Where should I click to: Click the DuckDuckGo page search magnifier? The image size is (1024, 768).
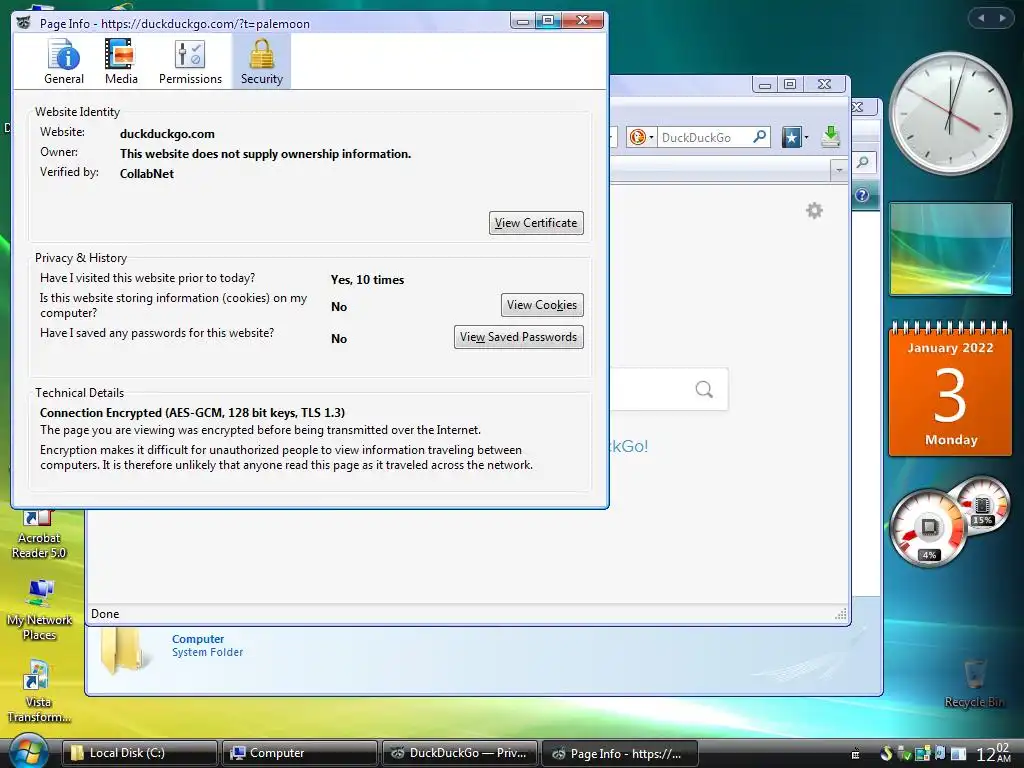click(704, 389)
